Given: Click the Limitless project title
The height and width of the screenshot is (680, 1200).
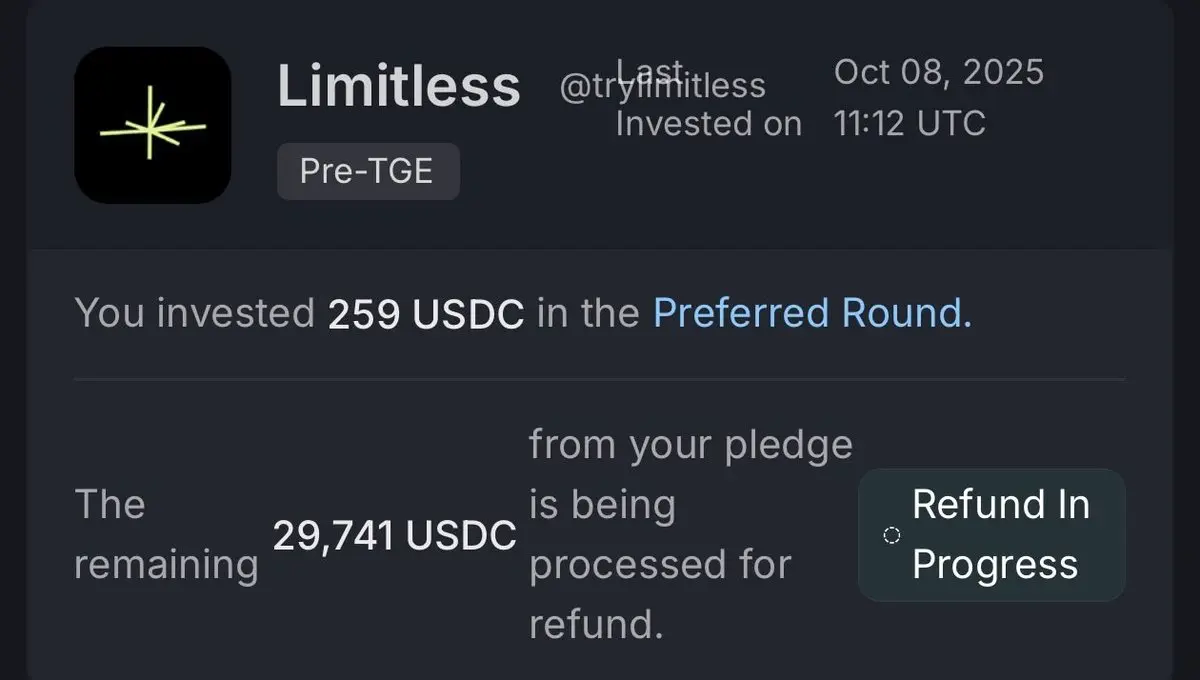Looking at the screenshot, I should click(x=398, y=86).
